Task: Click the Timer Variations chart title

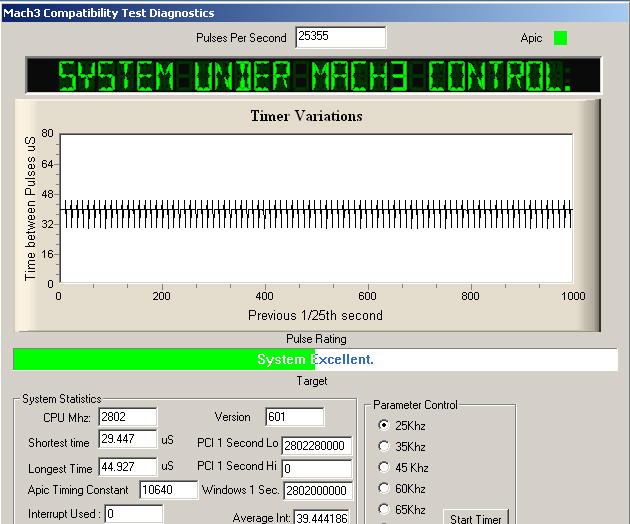Action: [307, 116]
